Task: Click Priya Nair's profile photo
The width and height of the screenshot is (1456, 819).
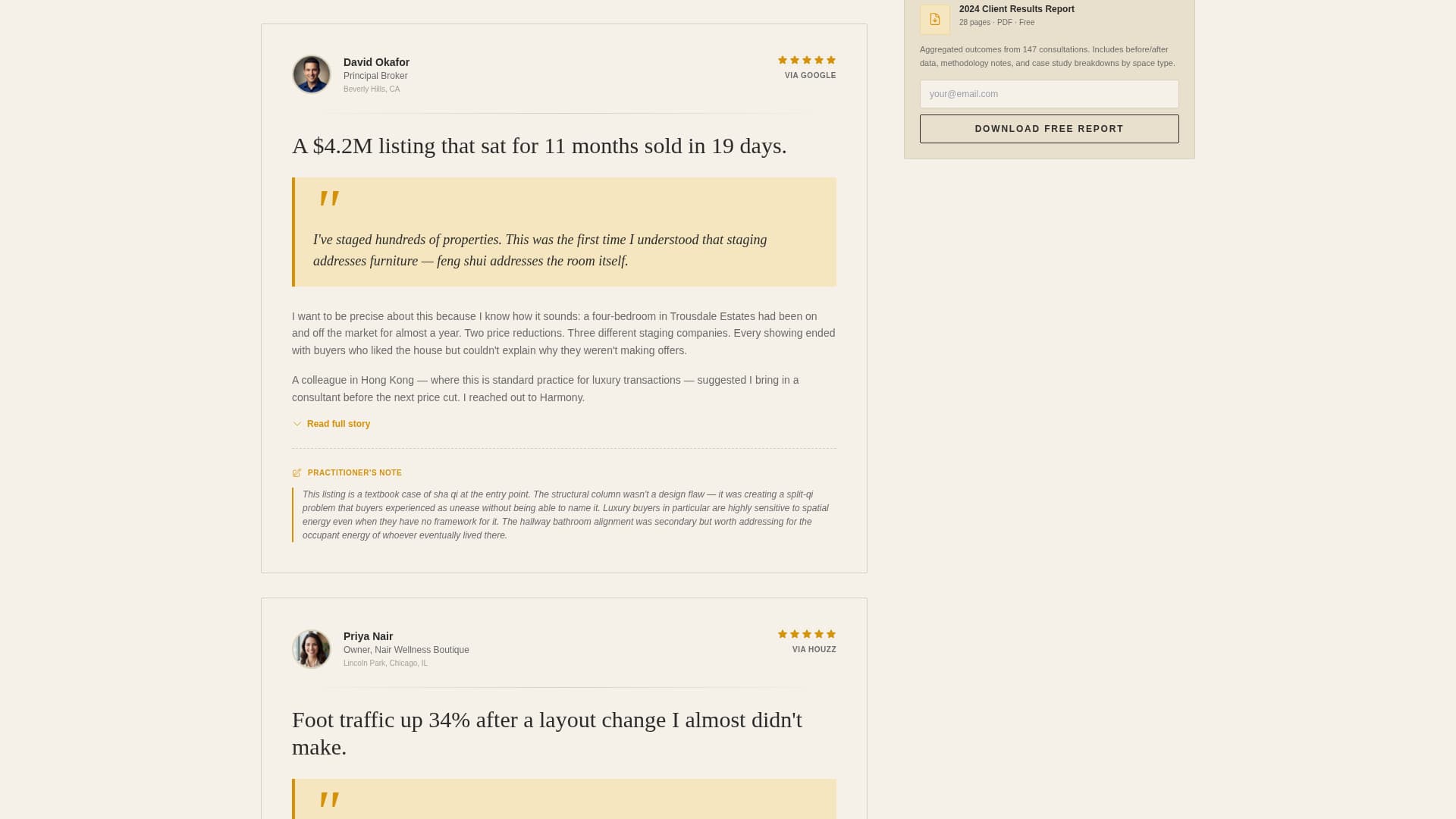Action: (311, 648)
